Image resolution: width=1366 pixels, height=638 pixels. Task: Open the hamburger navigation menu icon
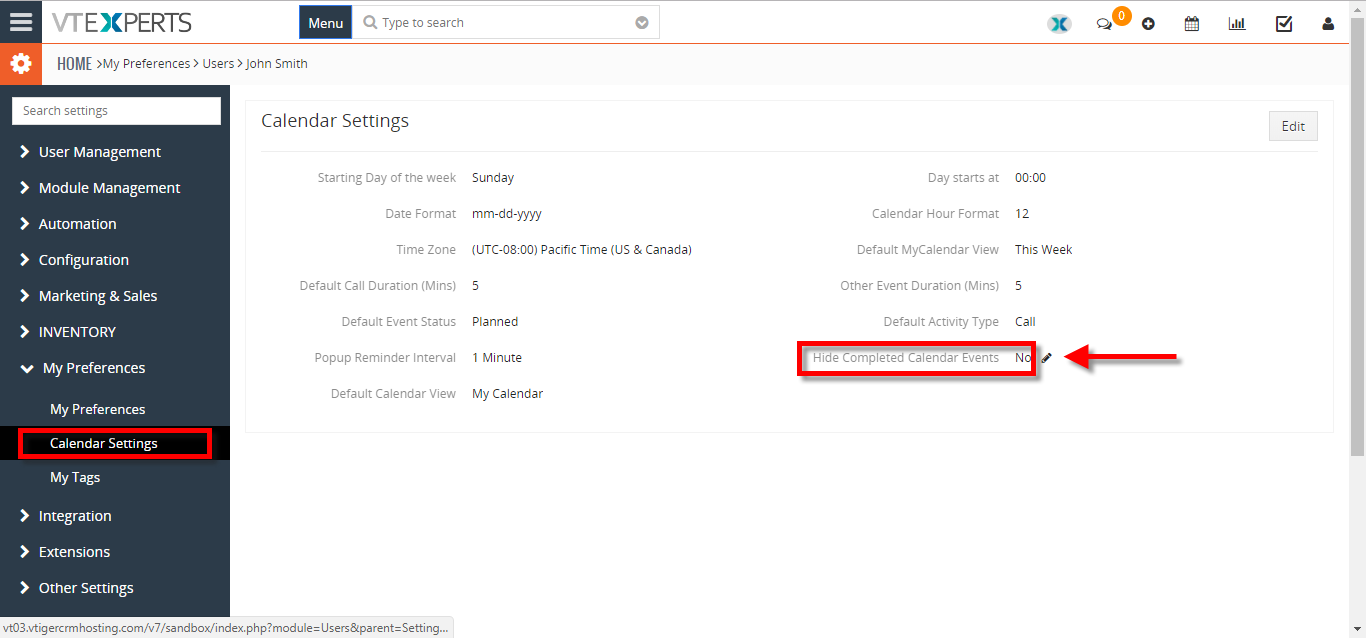point(20,22)
